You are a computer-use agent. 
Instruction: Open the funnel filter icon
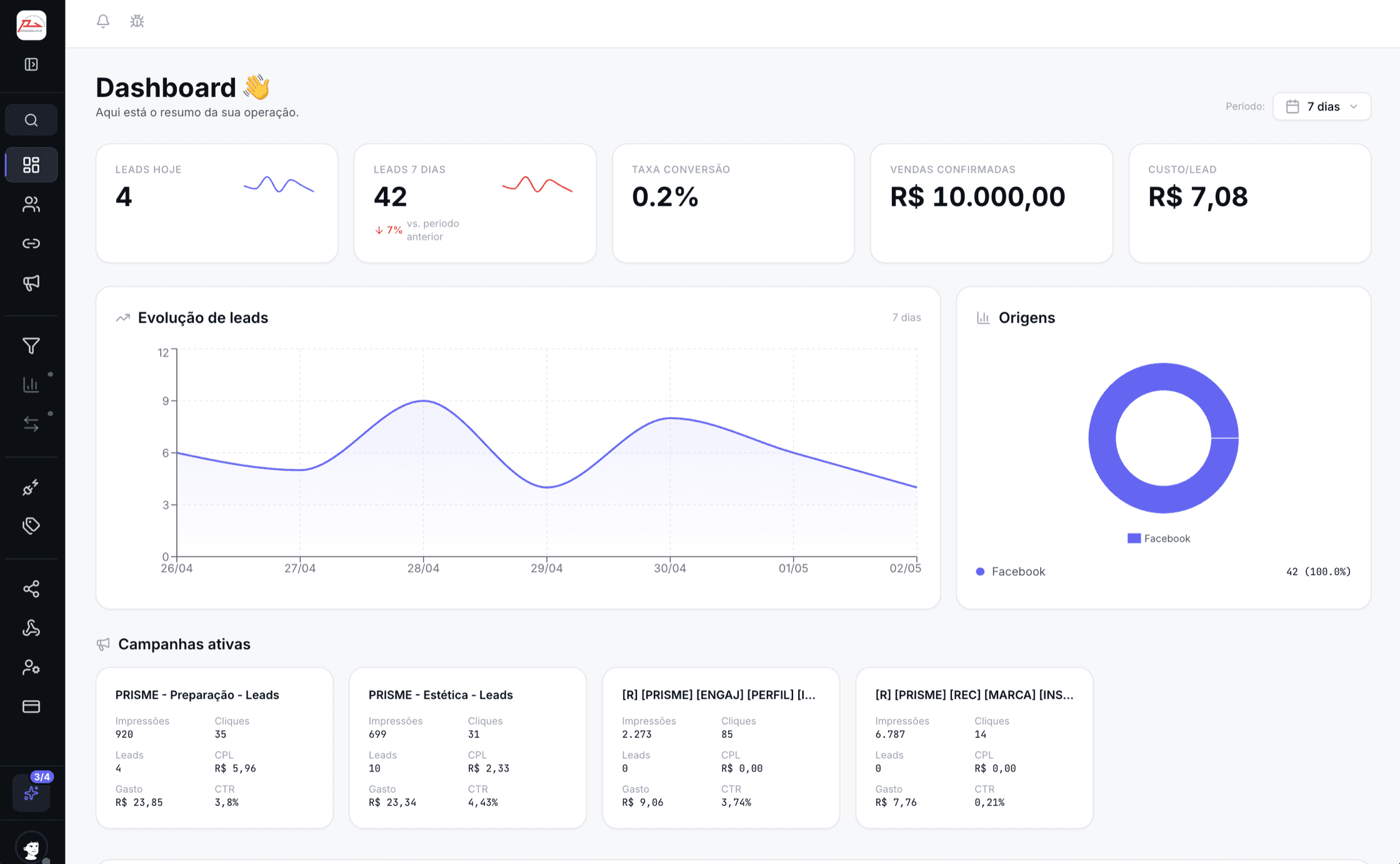point(31,346)
